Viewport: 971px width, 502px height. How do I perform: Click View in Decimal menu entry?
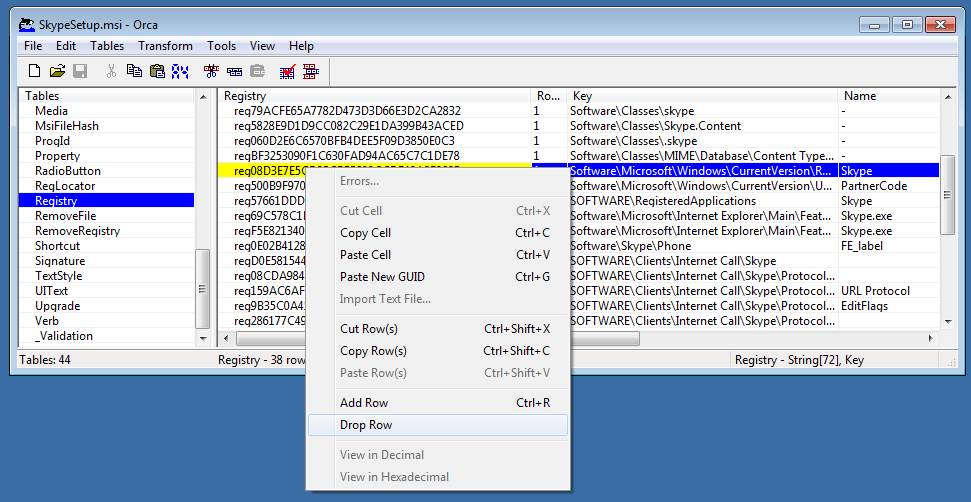[438, 454]
